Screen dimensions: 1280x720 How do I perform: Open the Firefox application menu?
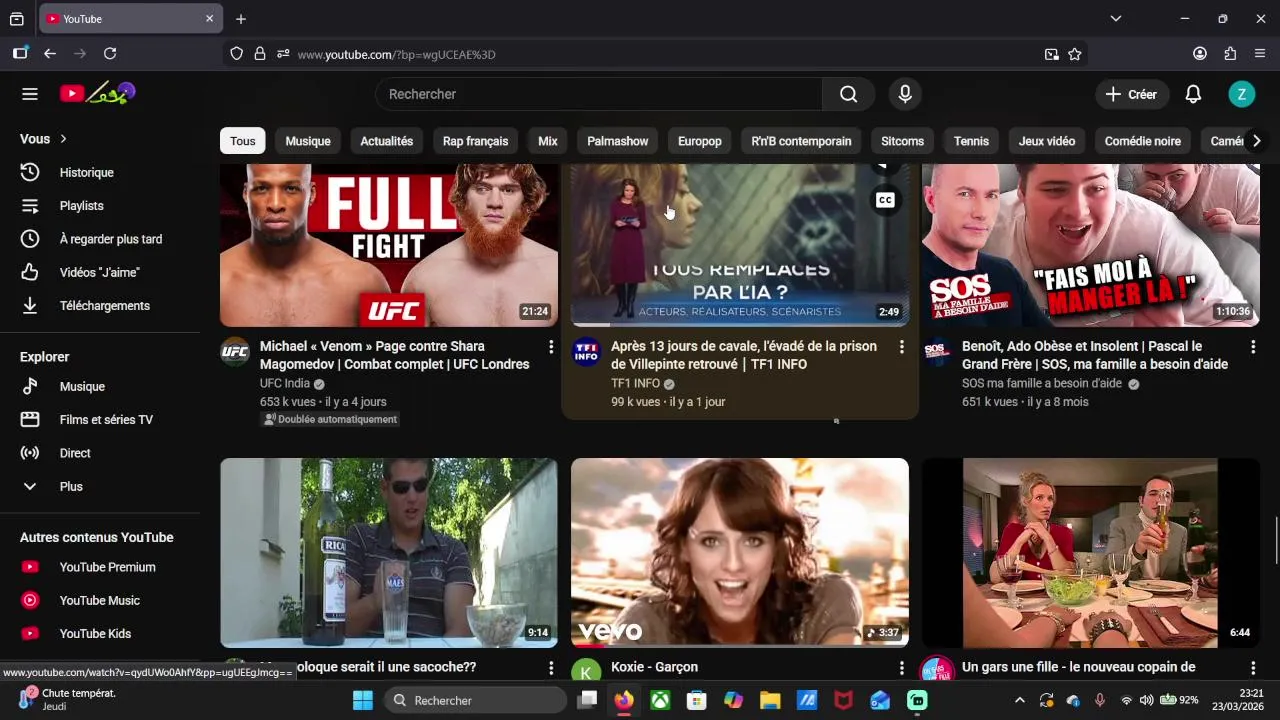point(1260,54)
